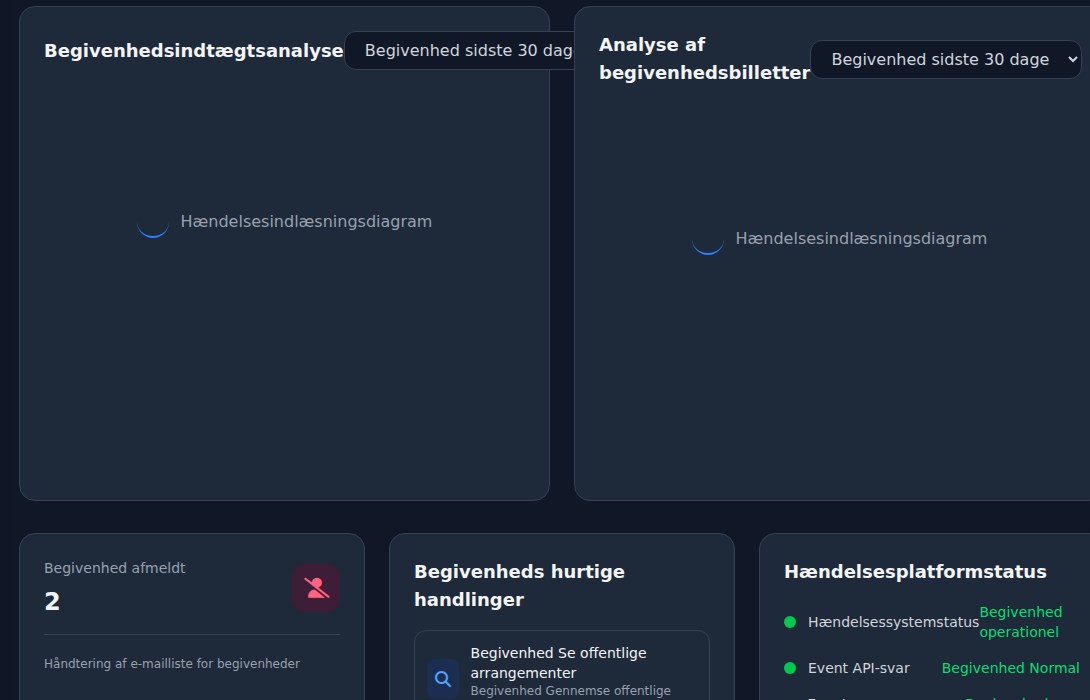Viewport: 1090px width, 700px height.
Task: Click Håndtering af e-mailliste for begivenheder text
Action: [172, 664]
